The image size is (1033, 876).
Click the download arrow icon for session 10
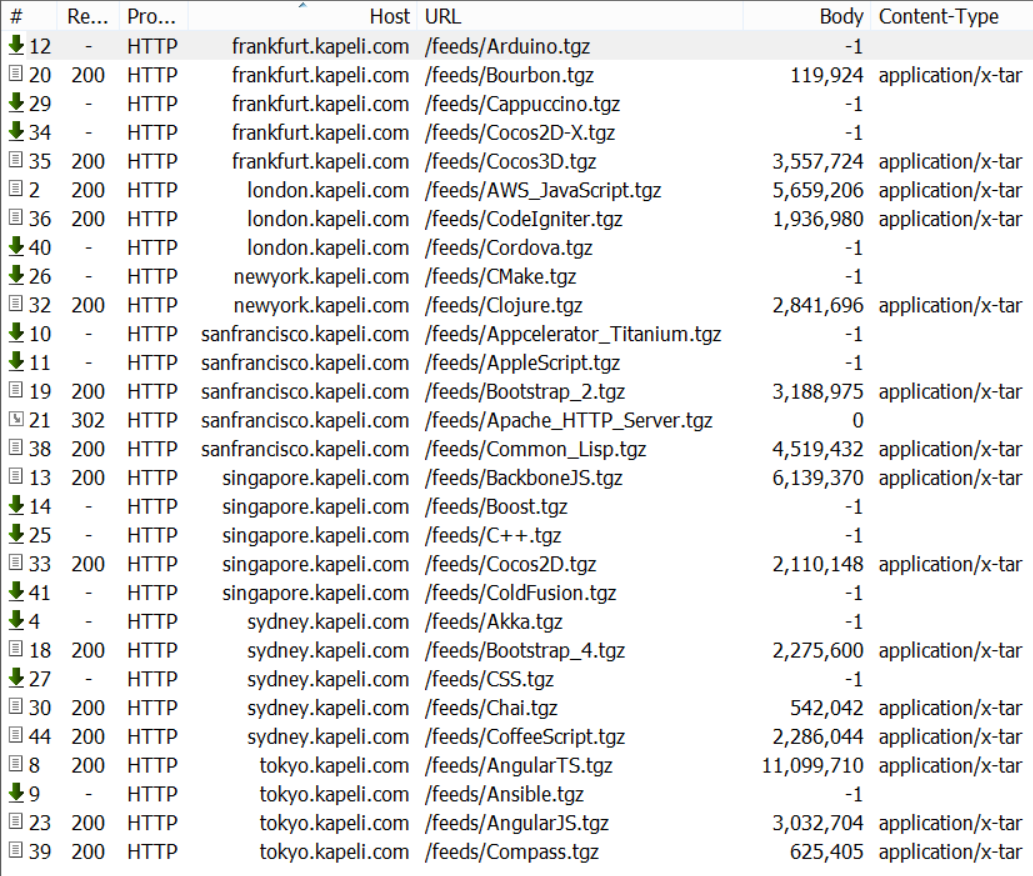pos(16,333)
